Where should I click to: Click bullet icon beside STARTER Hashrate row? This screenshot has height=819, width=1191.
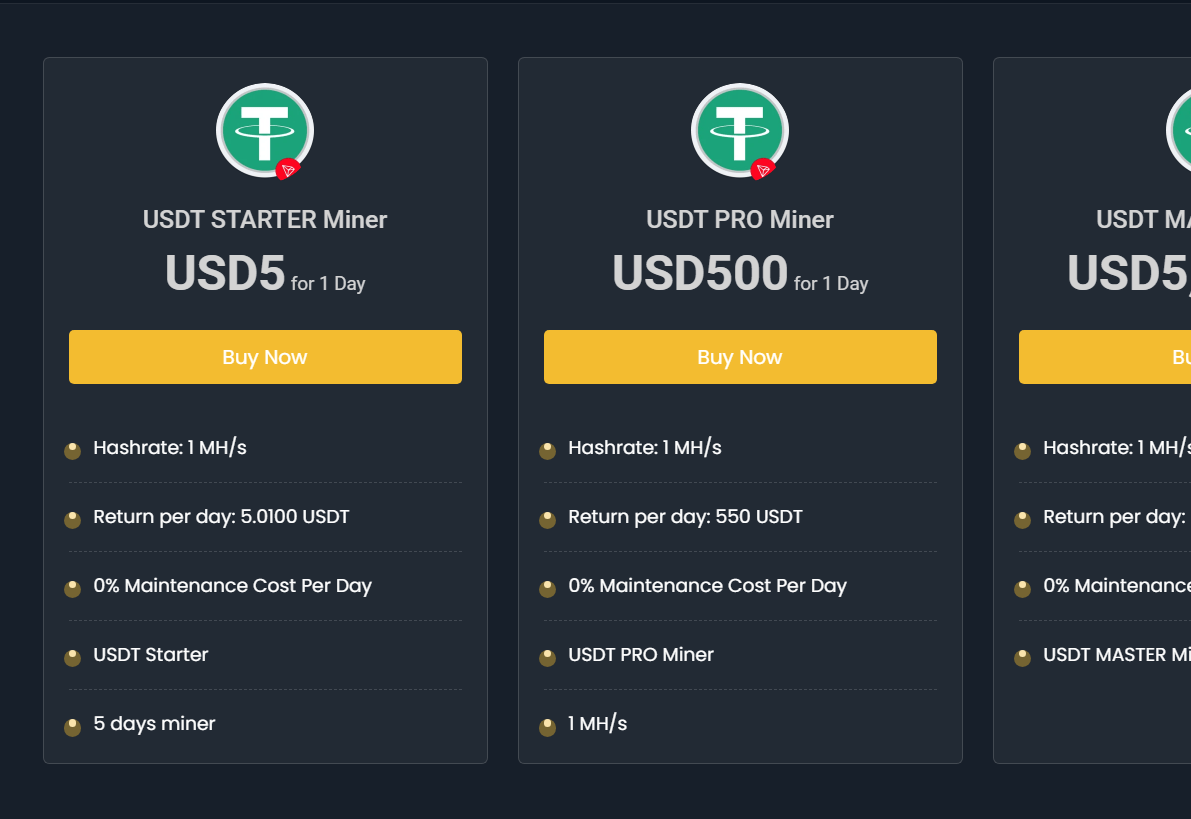click(73, 451)
